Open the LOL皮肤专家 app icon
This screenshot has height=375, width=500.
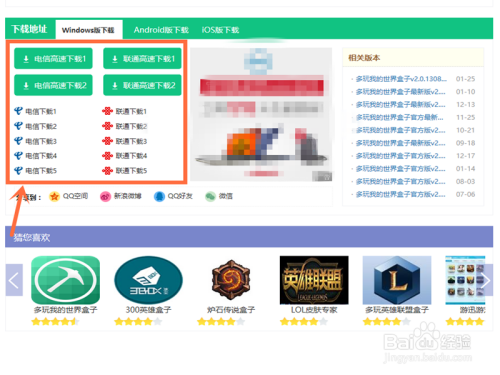tap(314, 280)
